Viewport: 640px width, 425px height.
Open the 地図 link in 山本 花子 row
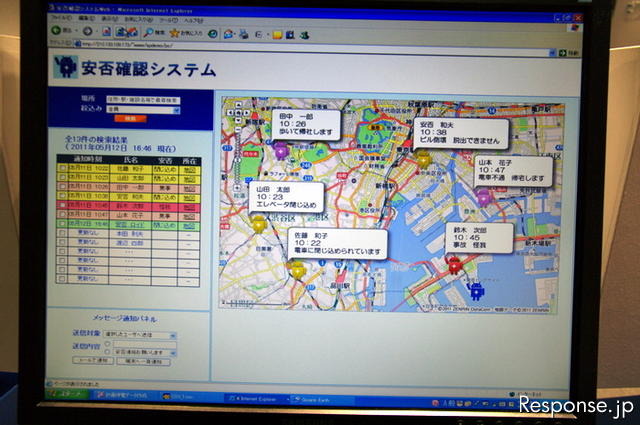point(189,216)
